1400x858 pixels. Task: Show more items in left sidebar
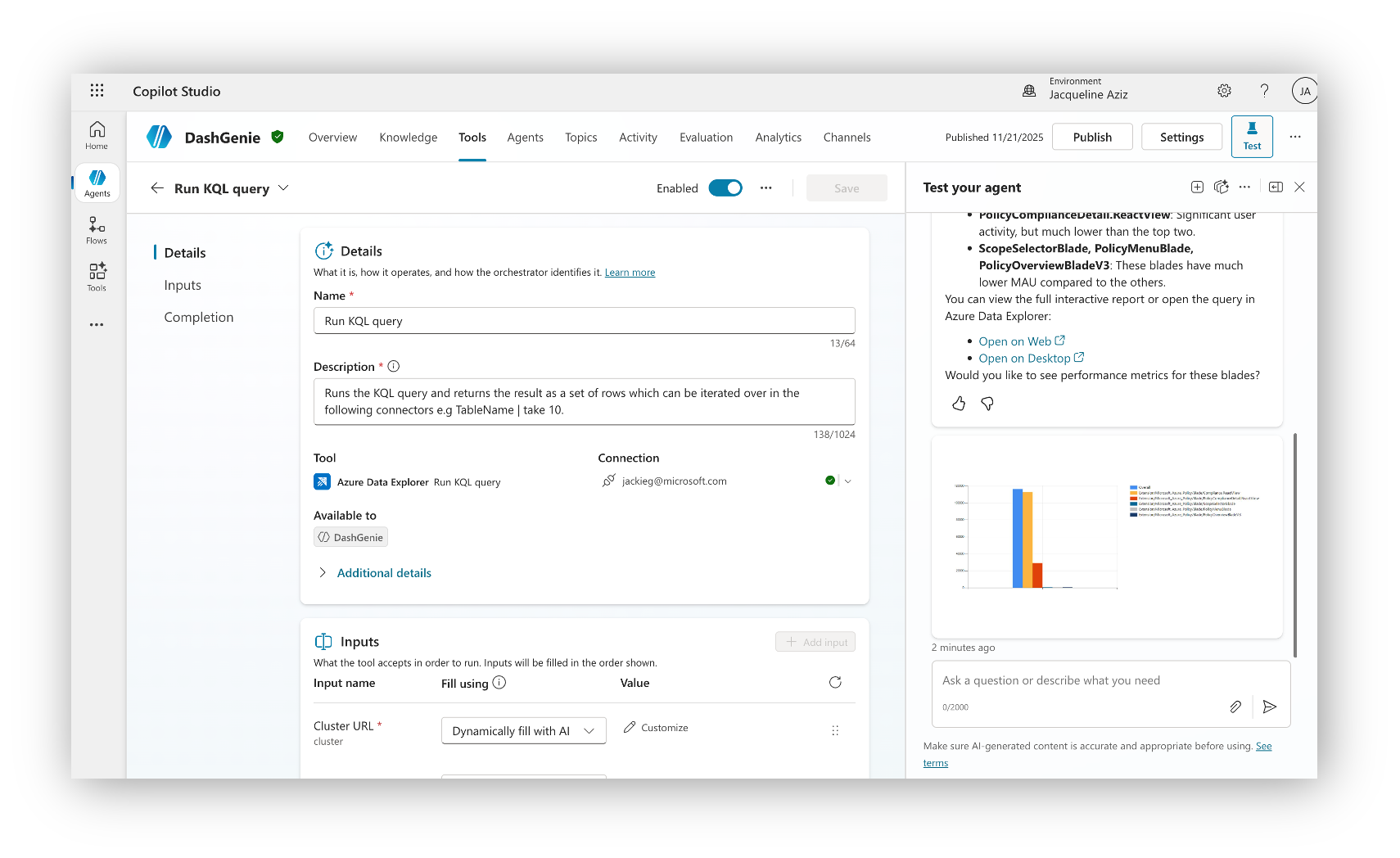[x=97, y=325]
